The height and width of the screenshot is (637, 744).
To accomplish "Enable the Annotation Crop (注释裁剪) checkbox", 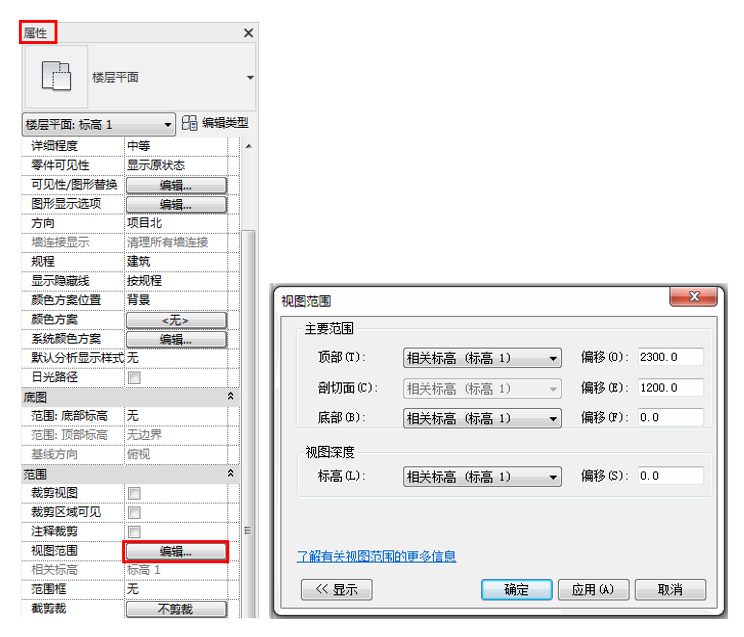I will coord(133,531).
